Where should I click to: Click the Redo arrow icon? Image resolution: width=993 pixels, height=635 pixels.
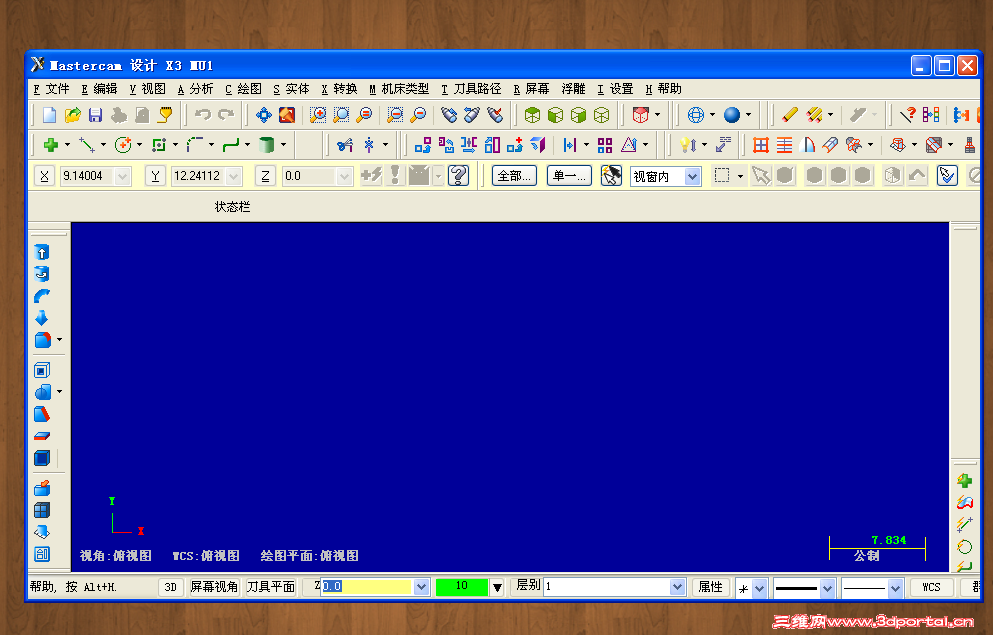click(x=226, y=115)
